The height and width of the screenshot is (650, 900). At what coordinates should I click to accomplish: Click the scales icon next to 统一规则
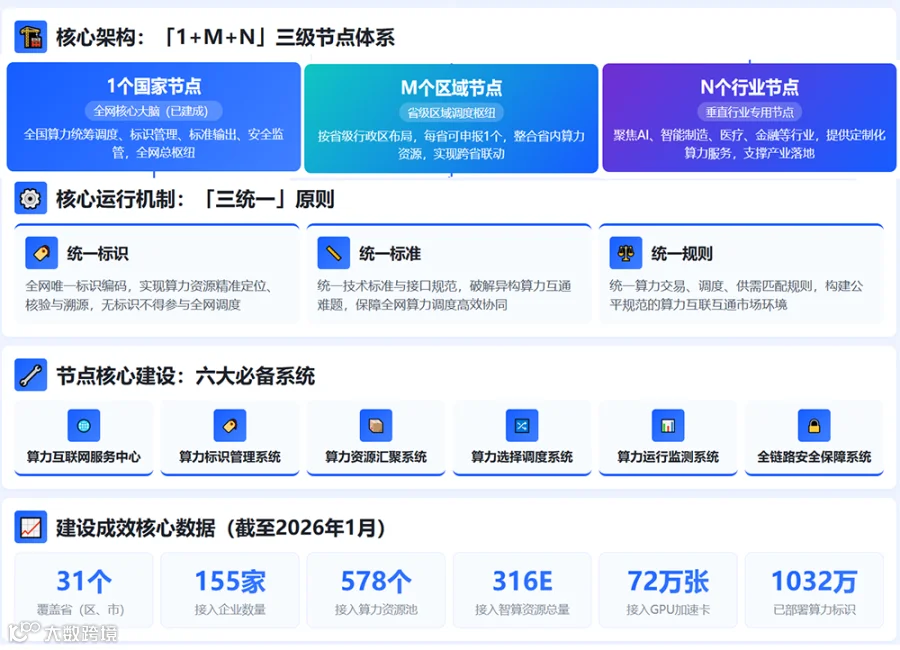[x=626, y=253]
